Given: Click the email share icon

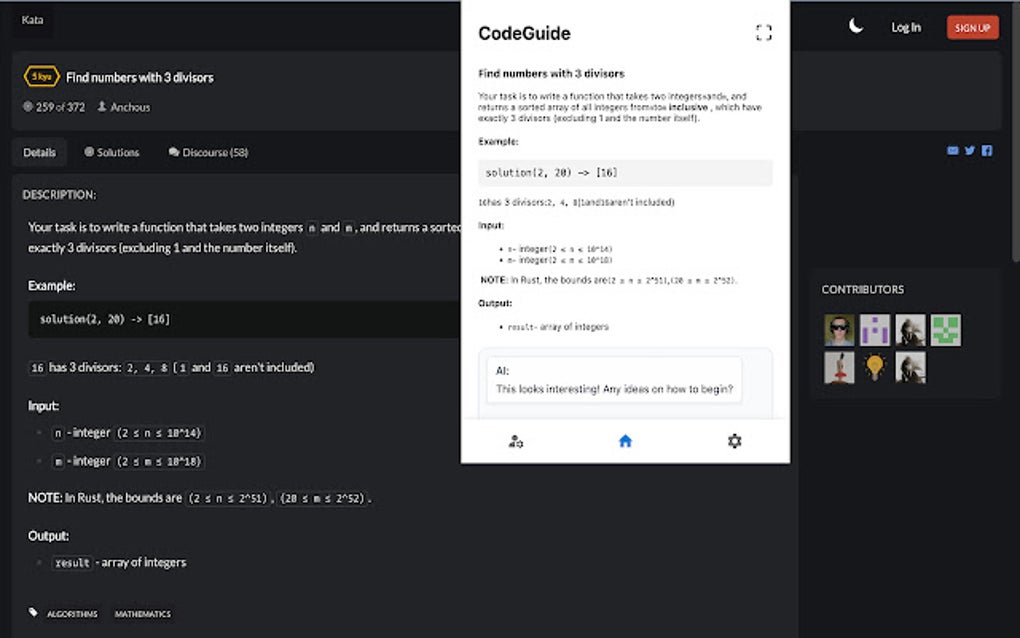Looking at the screenshot, I should 952,150.
